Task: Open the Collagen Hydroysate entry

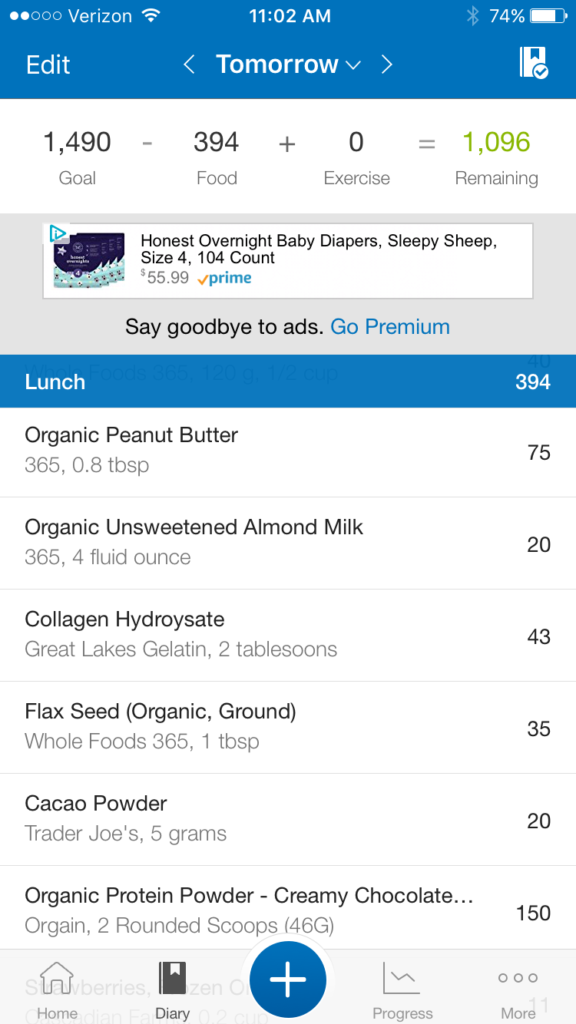Action: coord(288,635)
